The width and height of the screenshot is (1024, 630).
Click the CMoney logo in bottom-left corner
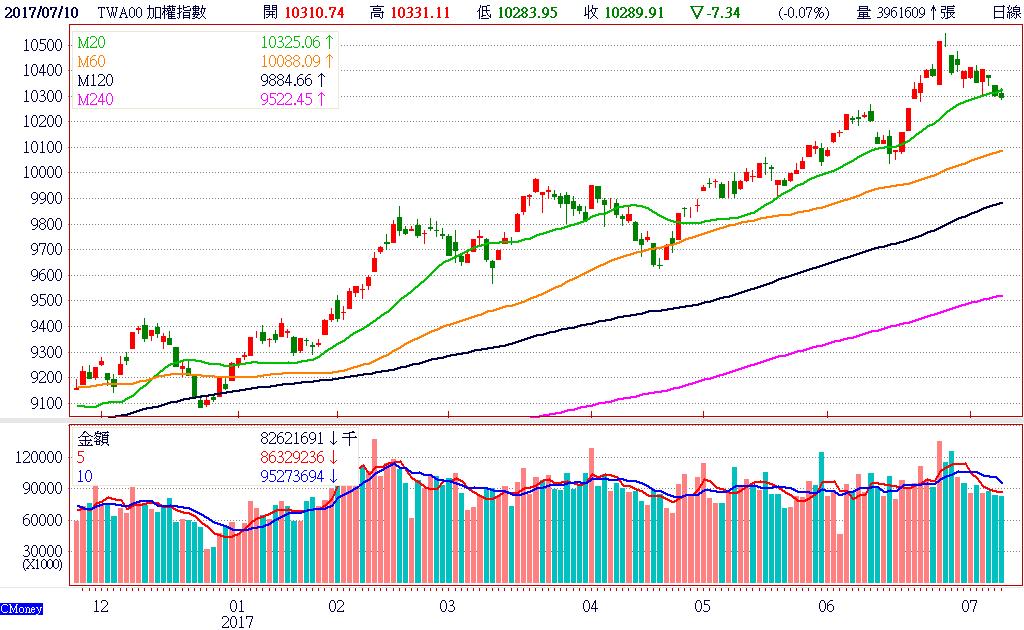[x=20, y=608]
